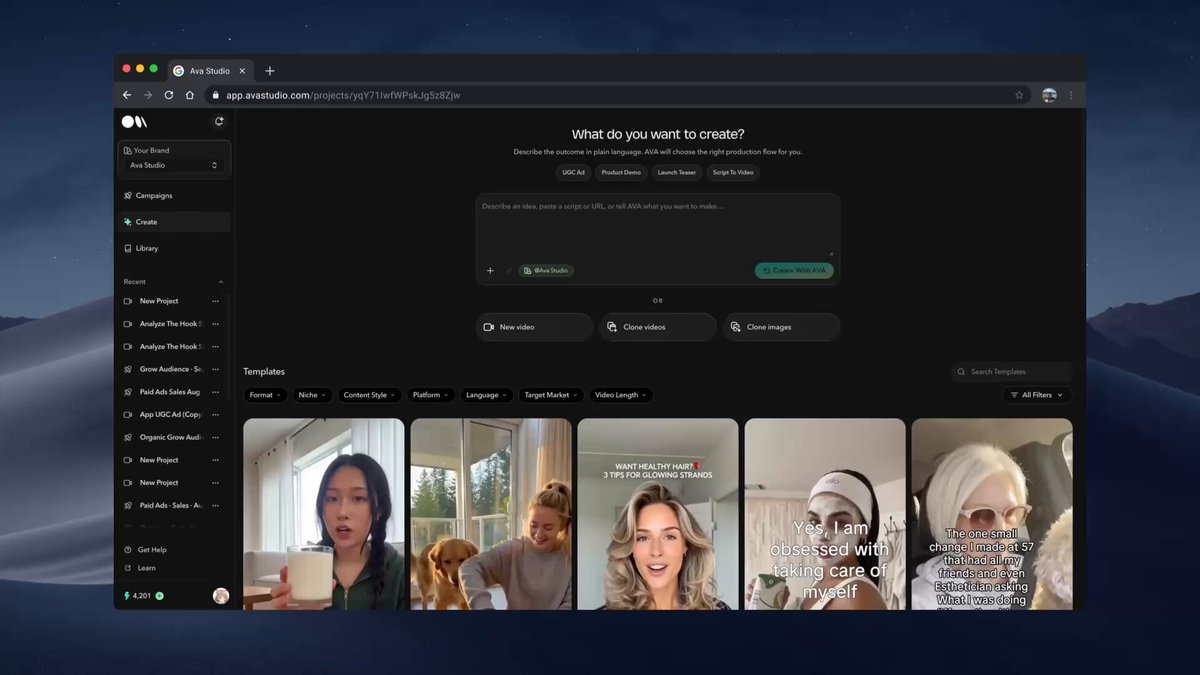1200x675 pixels.
Task: Open the user avatar at sidebar bottom
Action: (221, 596)
